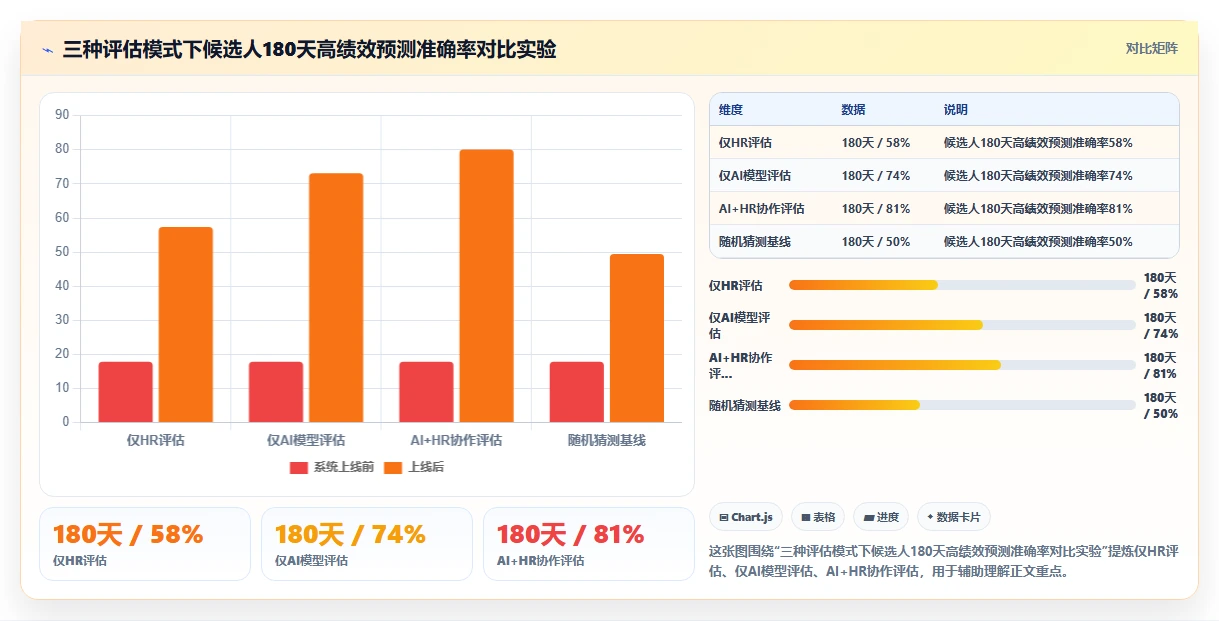
Task: Click the chart x-axis label 仅AI模型评估
Action: (x=306, y=440)
